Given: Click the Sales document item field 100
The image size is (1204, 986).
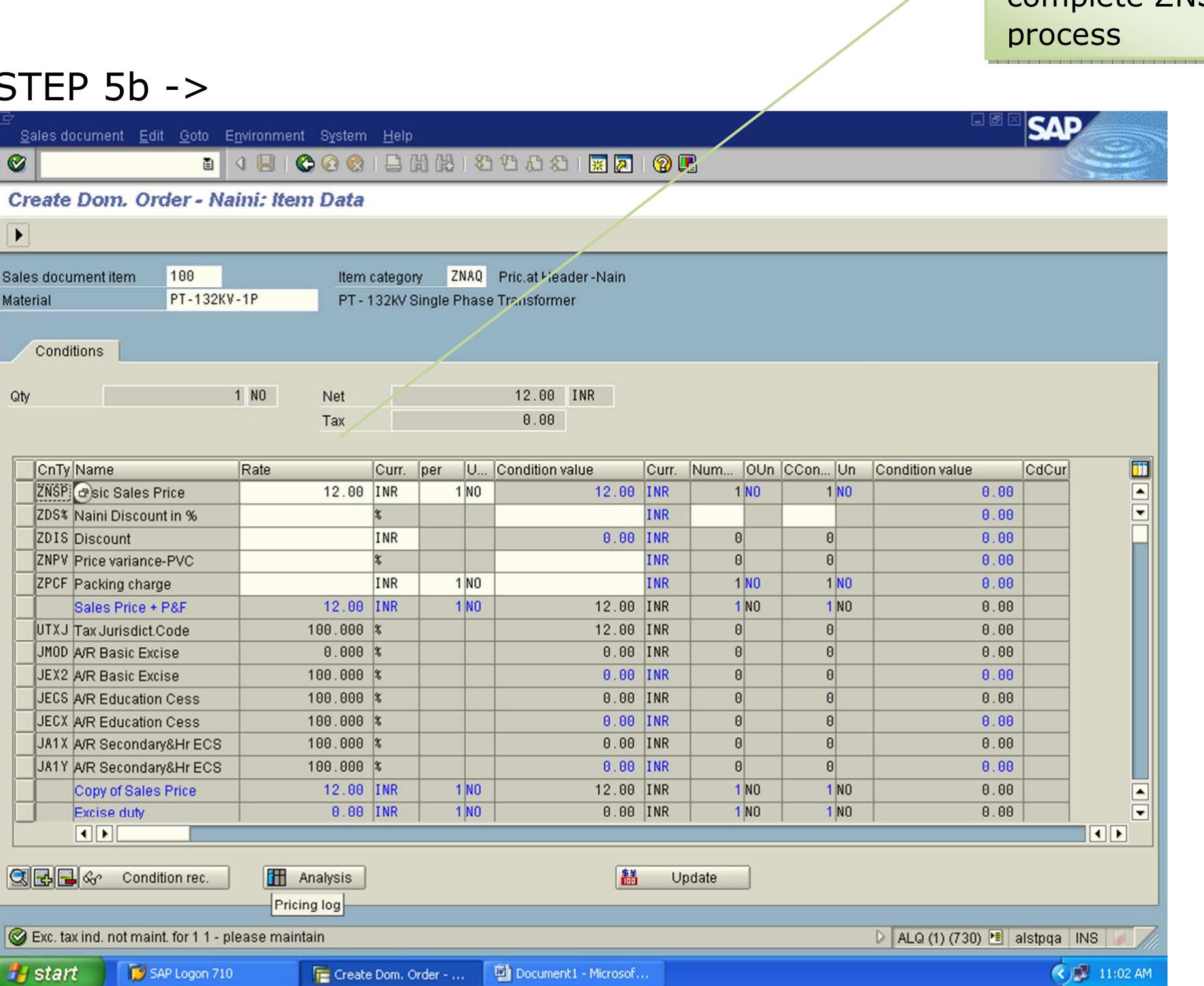Looking at the screenshot, I should click(193, 276).
